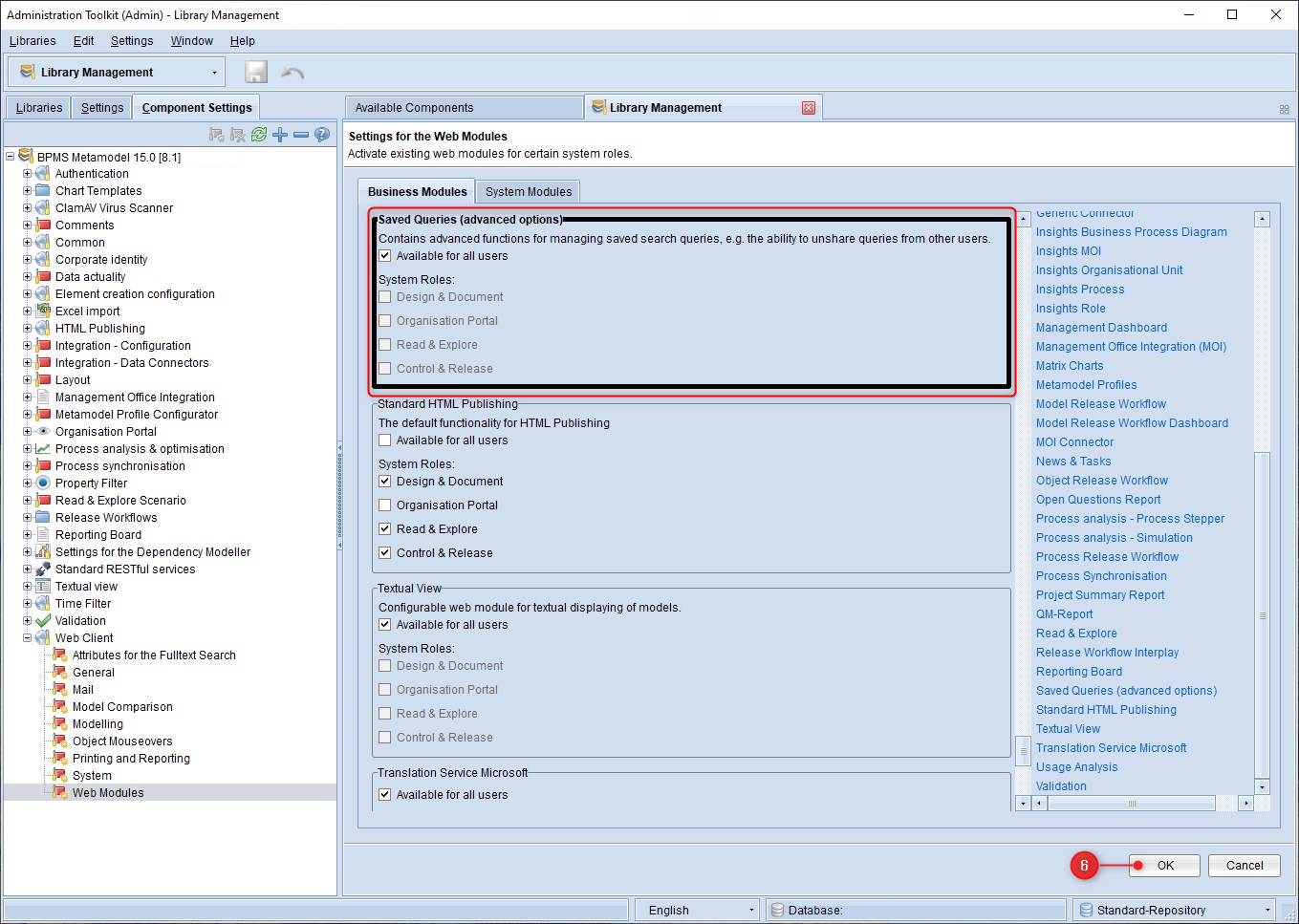The height and width of the screenshot is (924, 1299).
Task: Click the Undo arrow icon in the toolbar
Action: pyautogui.click(x=292, y=73)
